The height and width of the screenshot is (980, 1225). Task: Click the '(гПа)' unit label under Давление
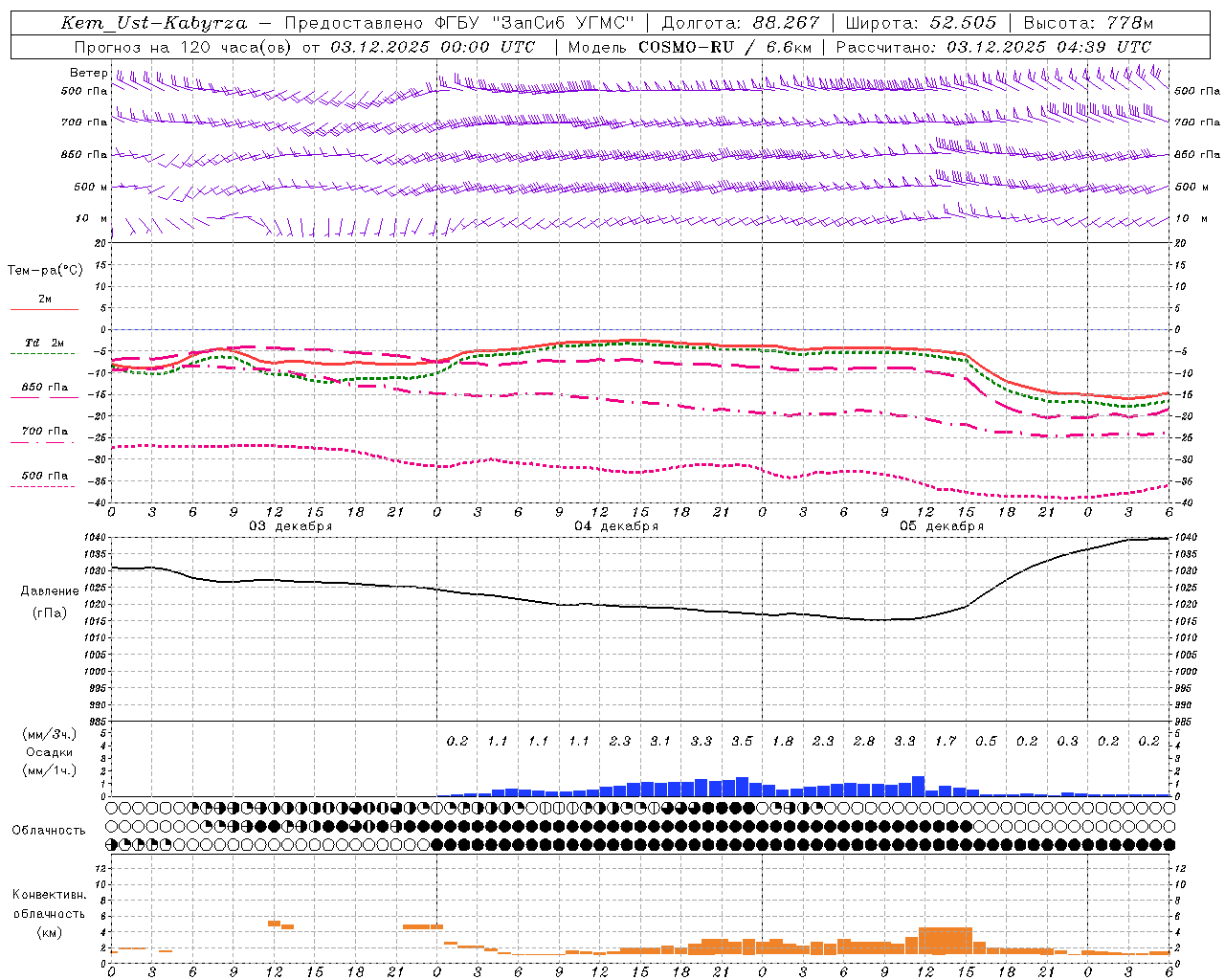point(50,612)
